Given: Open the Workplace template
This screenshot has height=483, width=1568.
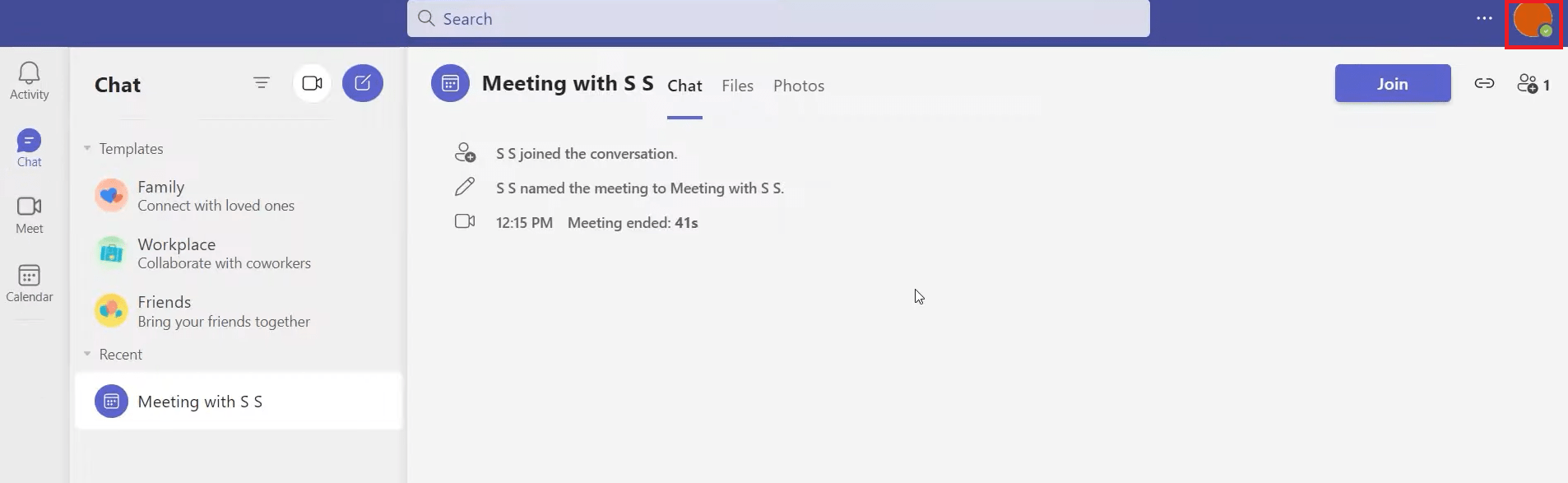Looking at the screenshot, I should (x=239, y=253).
